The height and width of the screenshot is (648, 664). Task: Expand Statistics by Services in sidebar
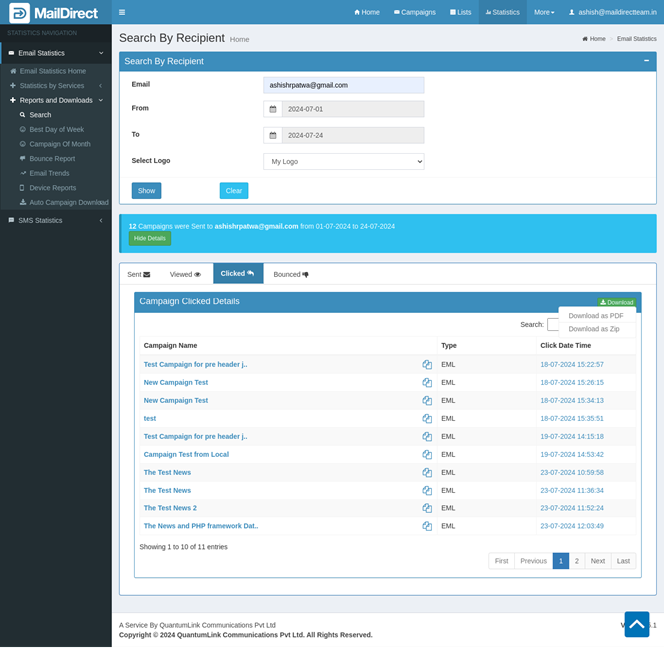point(53,86)
